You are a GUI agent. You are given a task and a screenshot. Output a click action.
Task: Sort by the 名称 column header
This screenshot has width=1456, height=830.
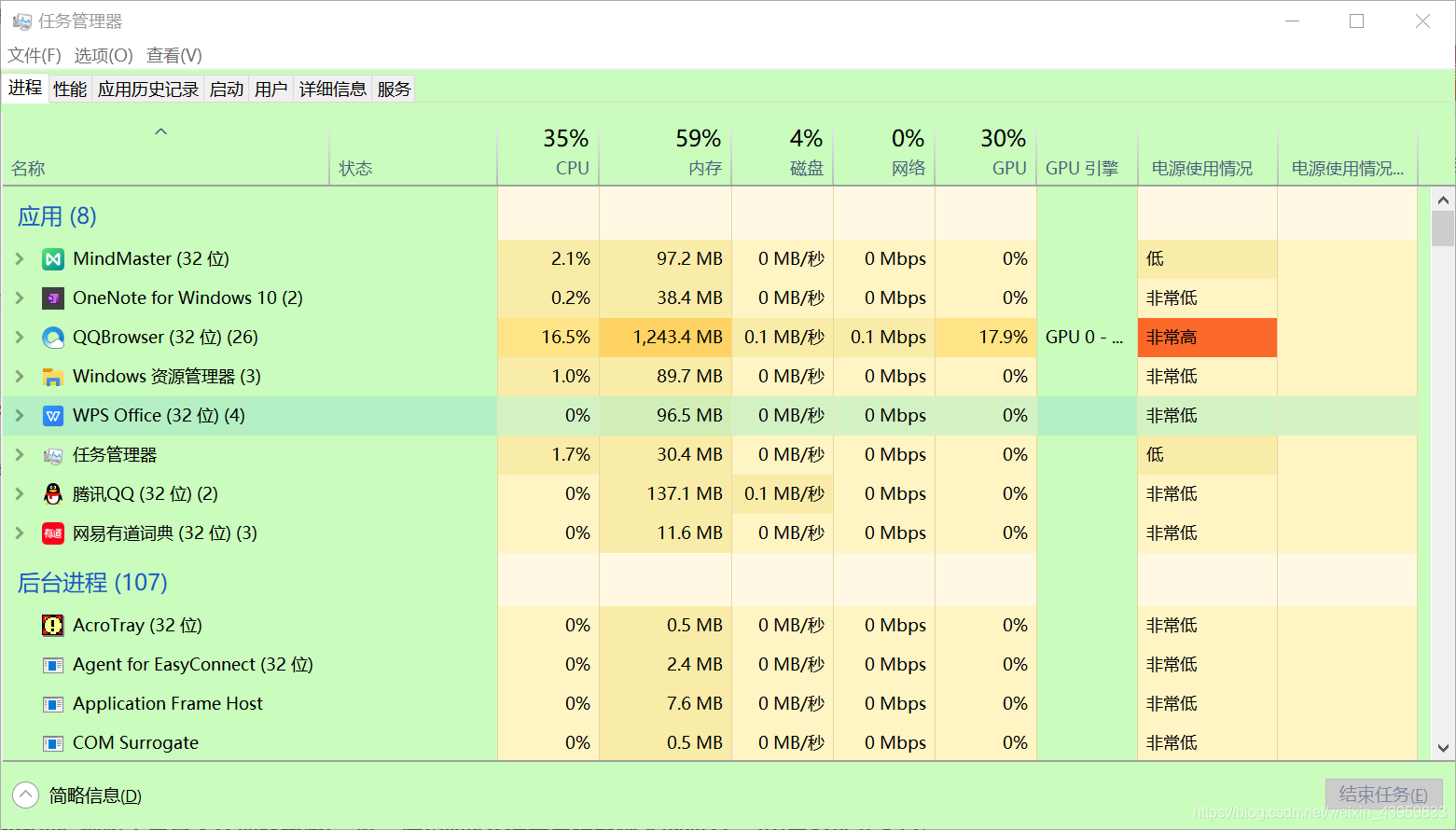tap(166, 154)
